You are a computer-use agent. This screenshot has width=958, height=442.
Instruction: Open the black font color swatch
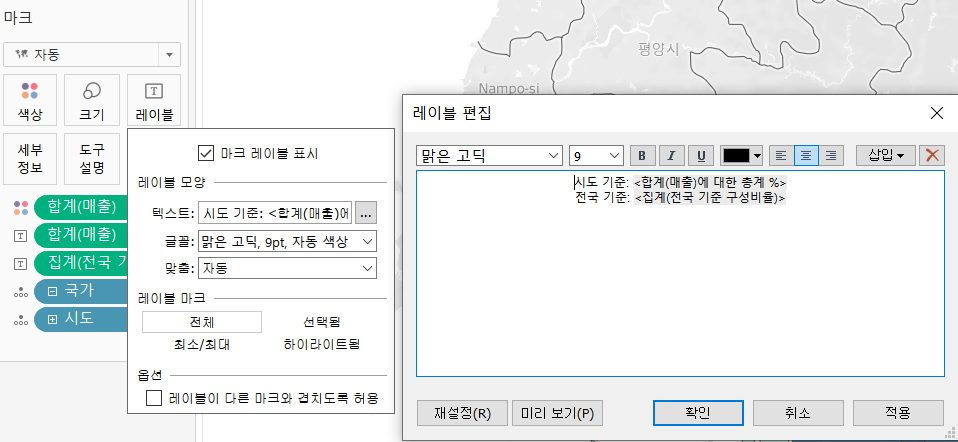pos(742,155)
